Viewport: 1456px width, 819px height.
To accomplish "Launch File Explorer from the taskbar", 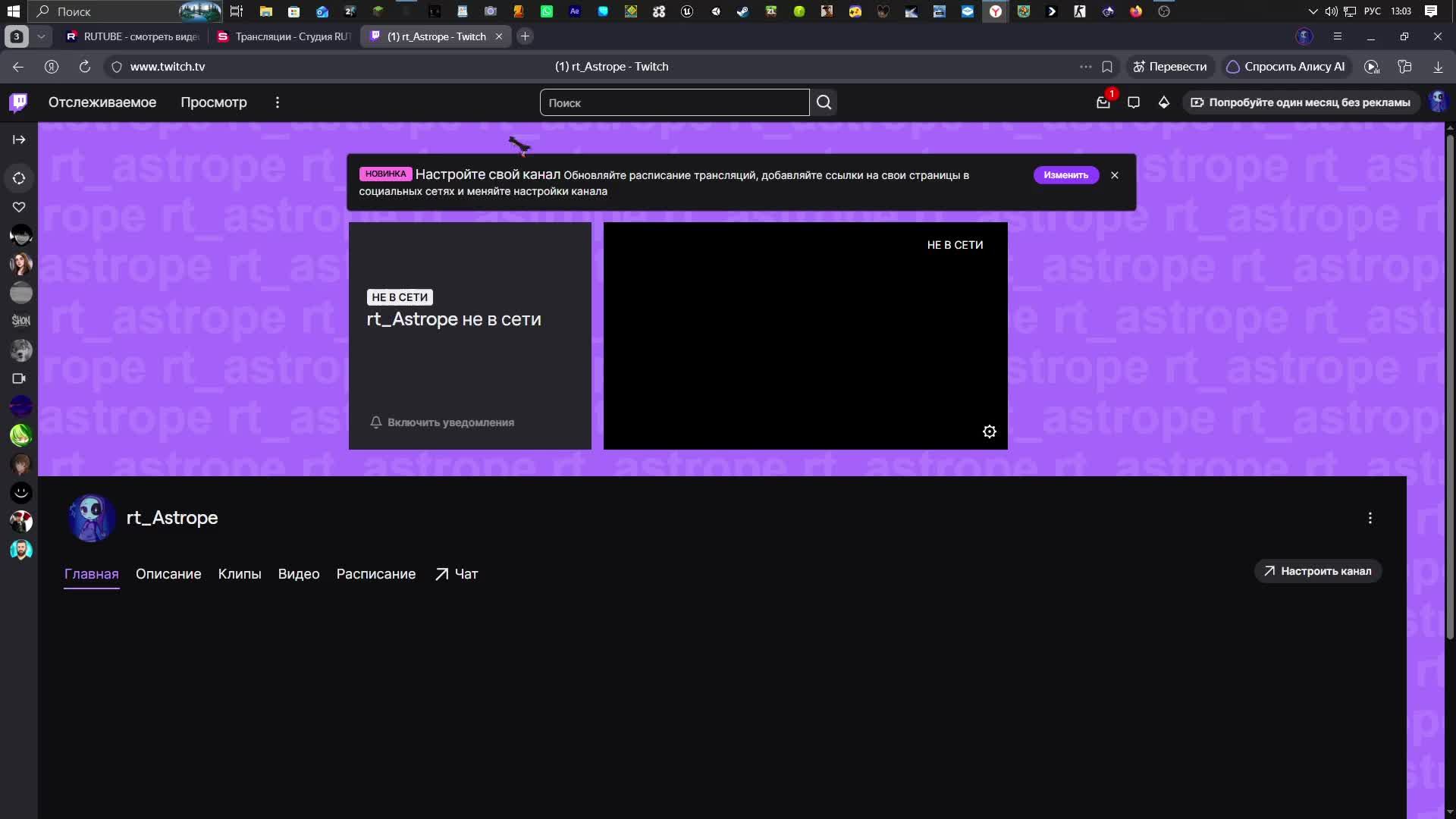I will [265, 11].
